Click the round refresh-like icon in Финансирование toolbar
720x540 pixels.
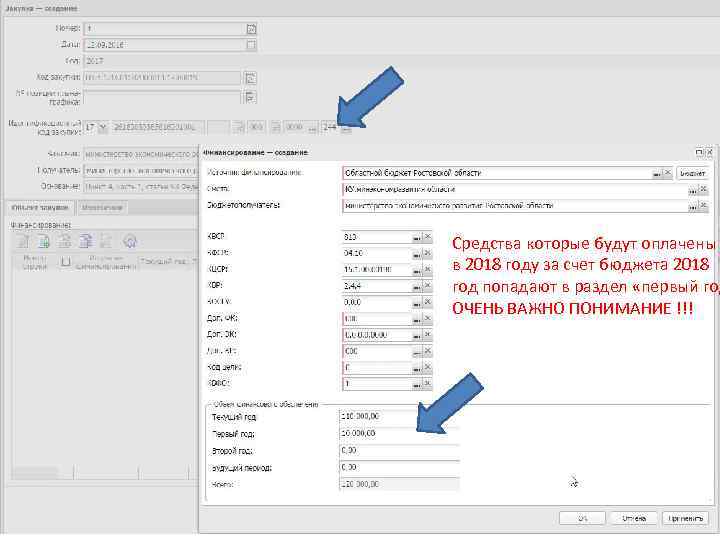[130, 241]
